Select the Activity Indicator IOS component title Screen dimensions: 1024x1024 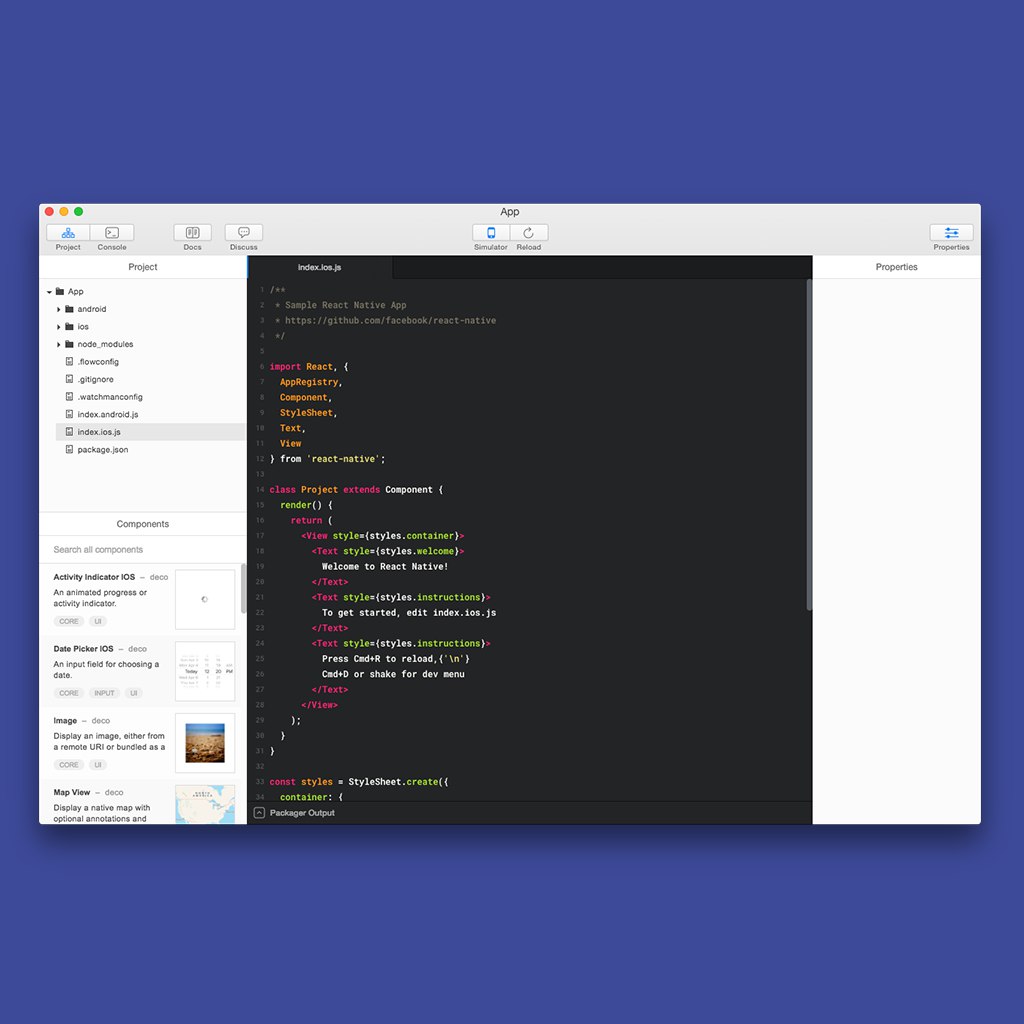[94, 577]
